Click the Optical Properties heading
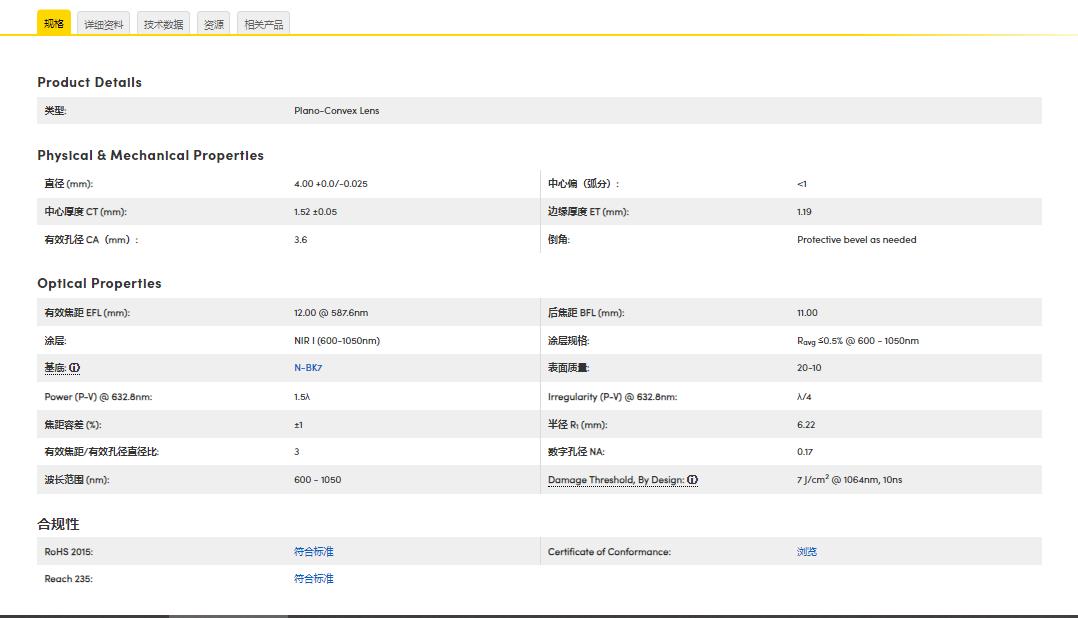This screenshot has height=618, width=1078. [99, 283]
